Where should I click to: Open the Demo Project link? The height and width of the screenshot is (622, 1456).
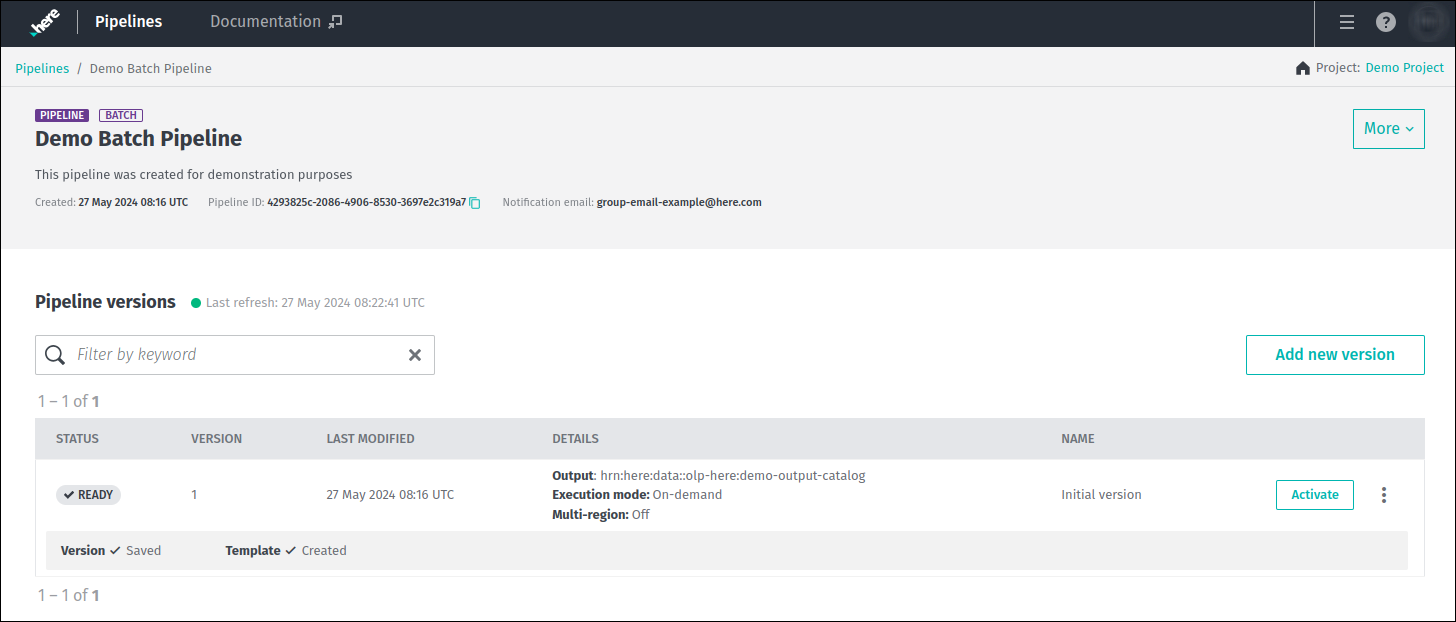(x=1405, y=68)
